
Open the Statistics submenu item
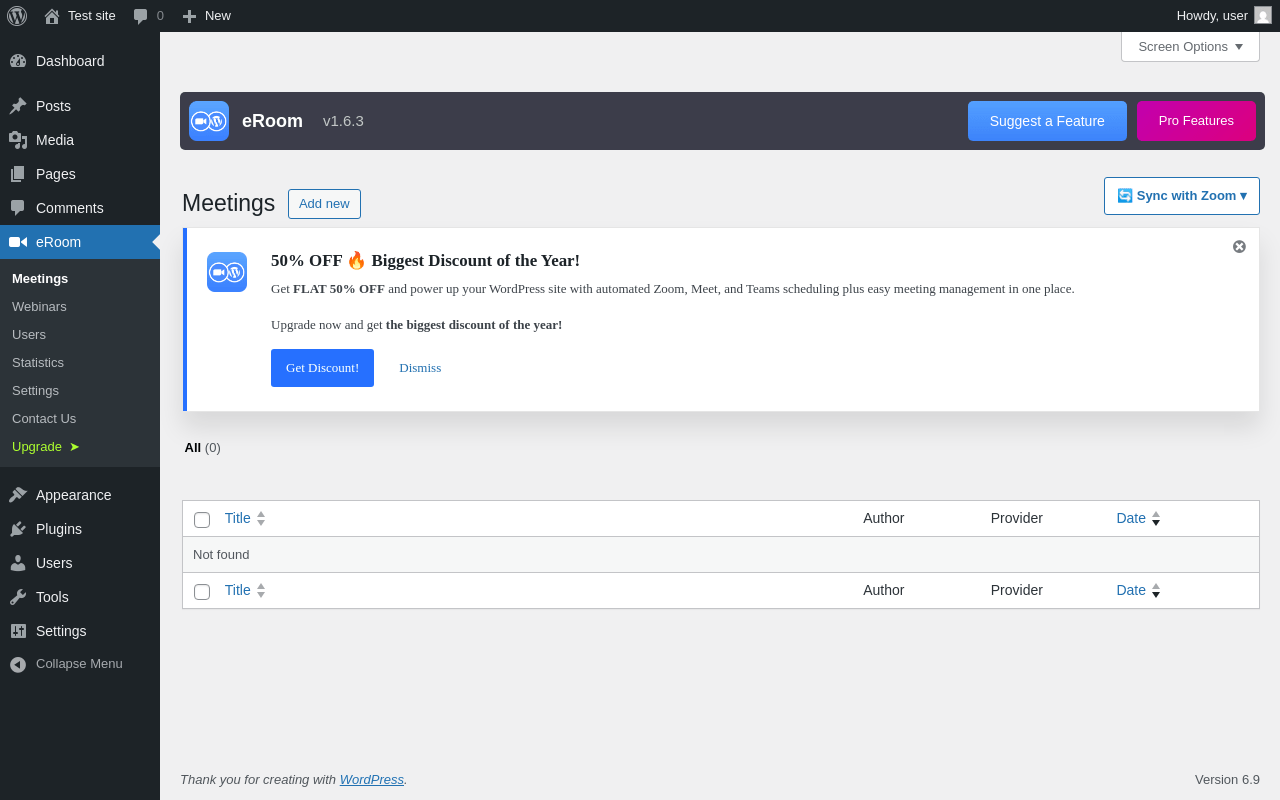pos(38,362)
